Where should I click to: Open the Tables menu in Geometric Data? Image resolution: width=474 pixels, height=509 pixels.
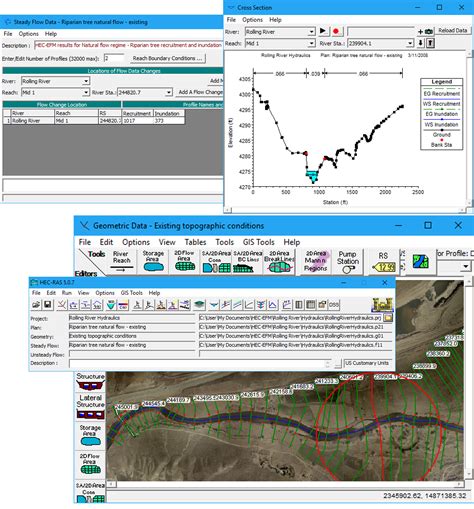coord(195,242)
